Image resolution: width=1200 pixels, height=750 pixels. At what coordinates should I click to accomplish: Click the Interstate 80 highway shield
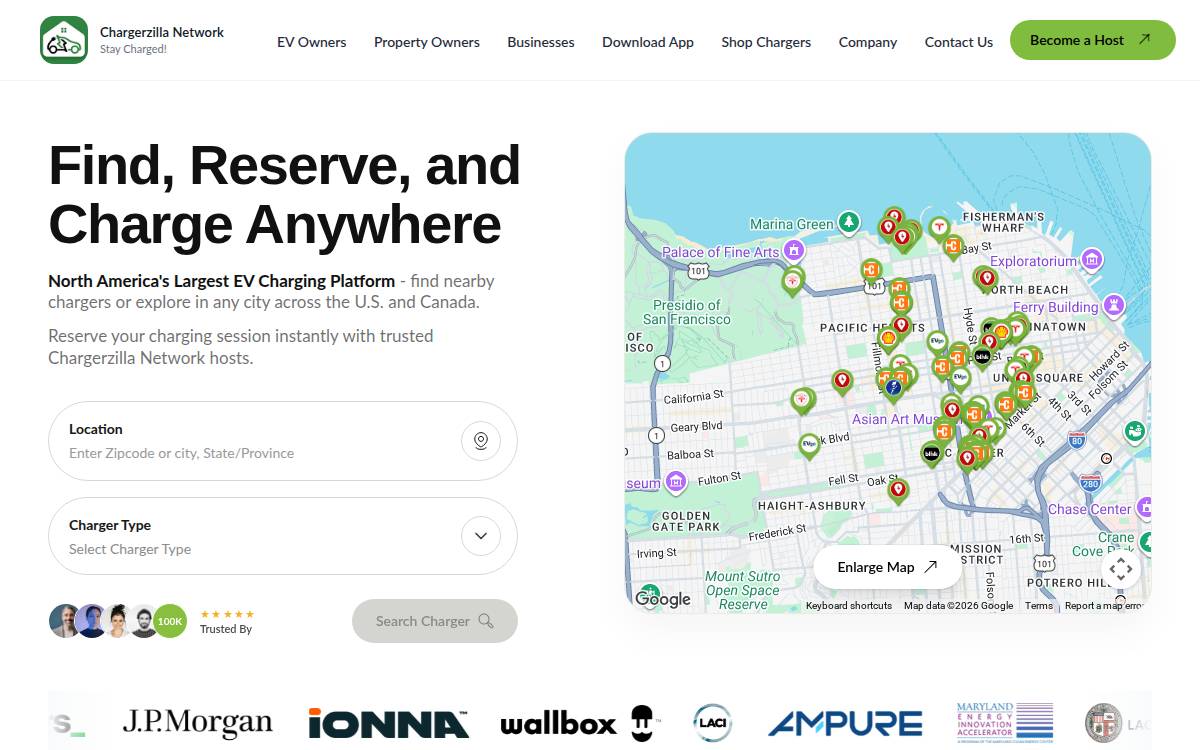(x=1076, y=438)
